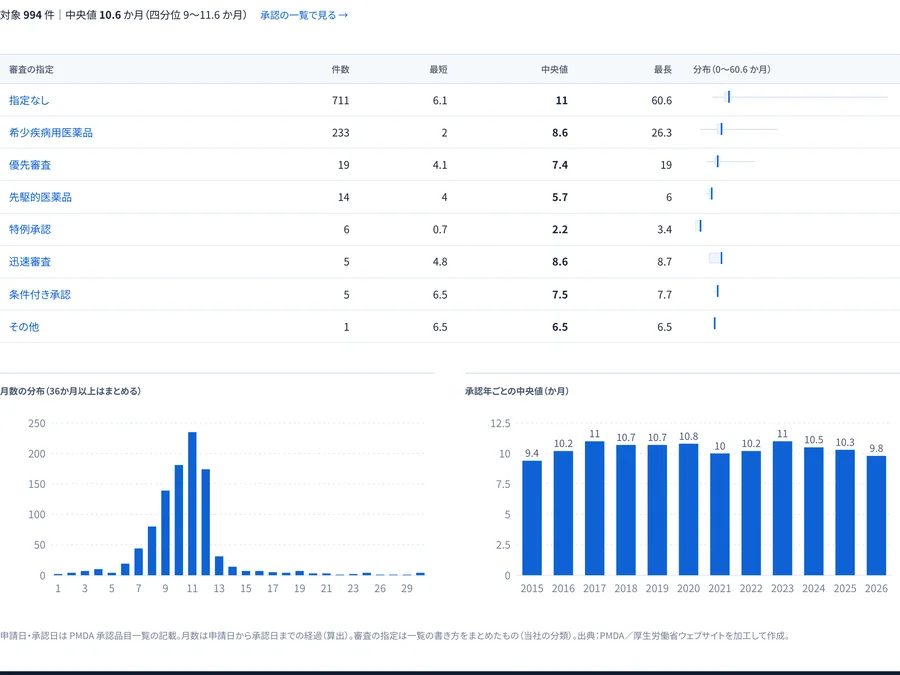Click the 承認年ごとの中央値(か月) chart title

[517, 391]
